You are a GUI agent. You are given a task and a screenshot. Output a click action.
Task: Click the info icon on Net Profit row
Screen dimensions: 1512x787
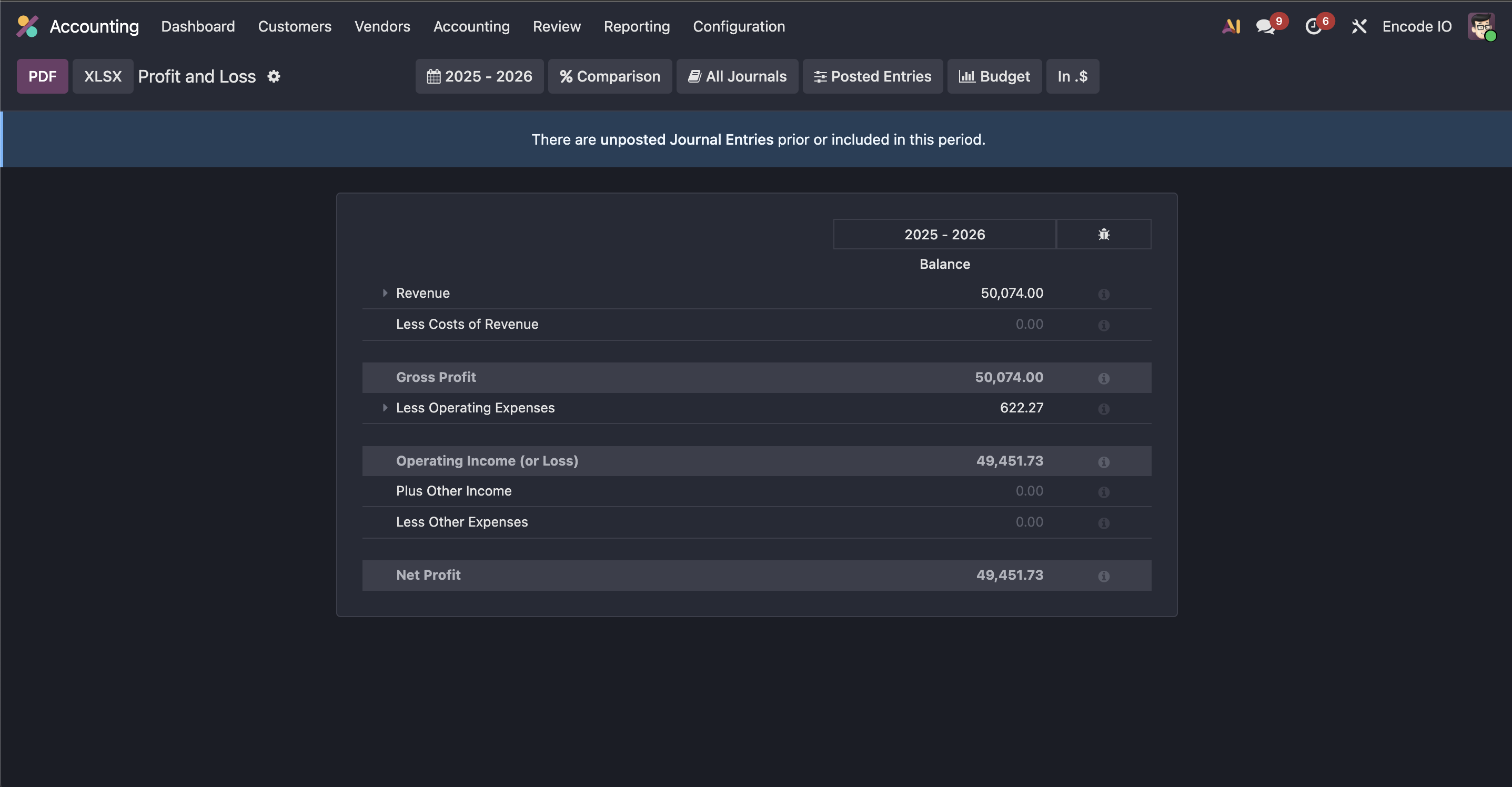pyautogui.click(x=1103, y=577)
